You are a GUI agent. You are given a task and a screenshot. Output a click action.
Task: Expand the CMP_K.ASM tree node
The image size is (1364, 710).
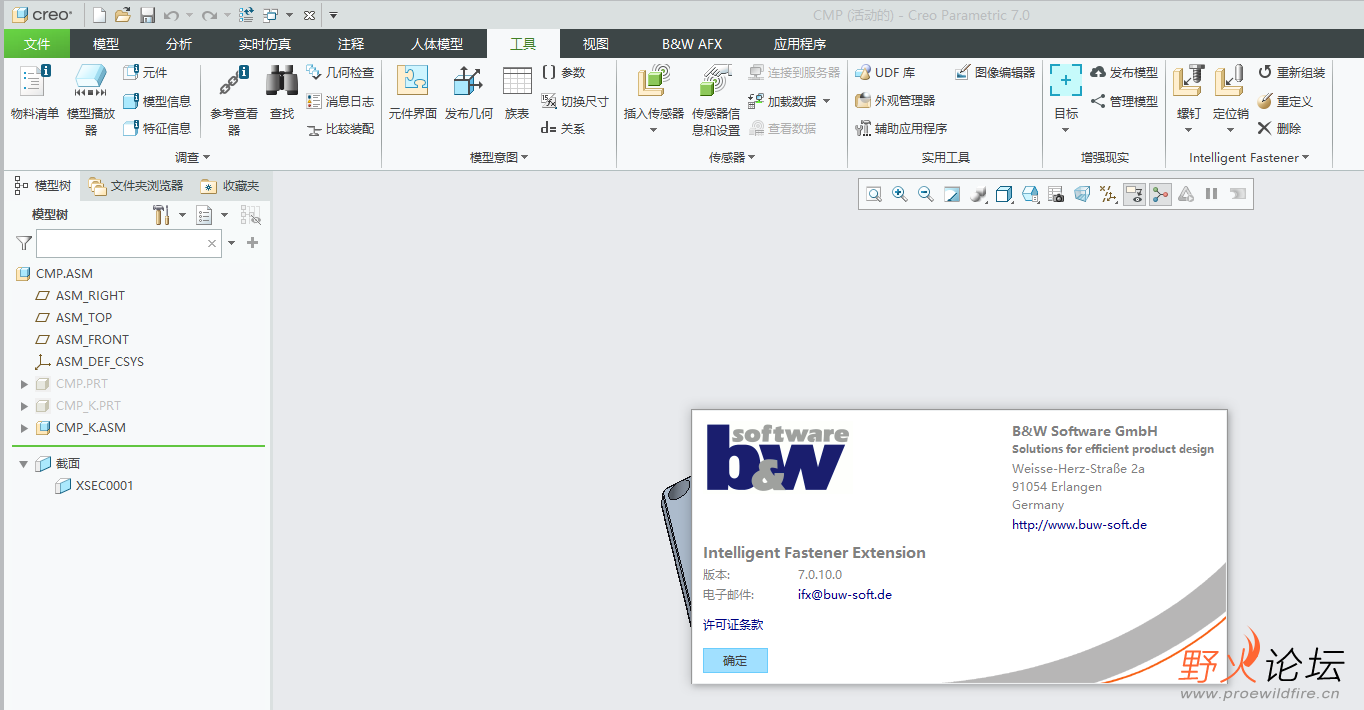(x=25, y=428)
